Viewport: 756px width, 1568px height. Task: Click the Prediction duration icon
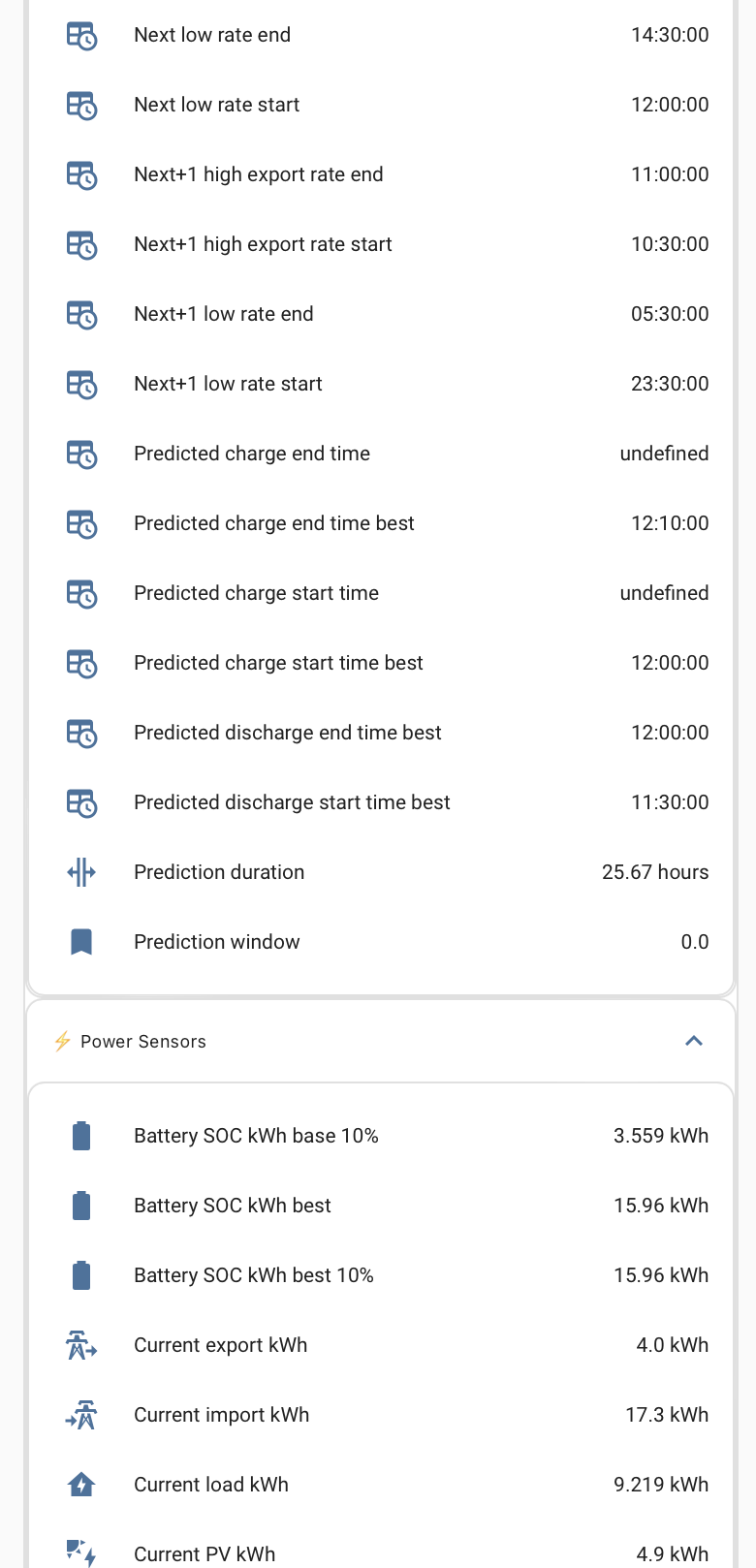tap(81, 872)
